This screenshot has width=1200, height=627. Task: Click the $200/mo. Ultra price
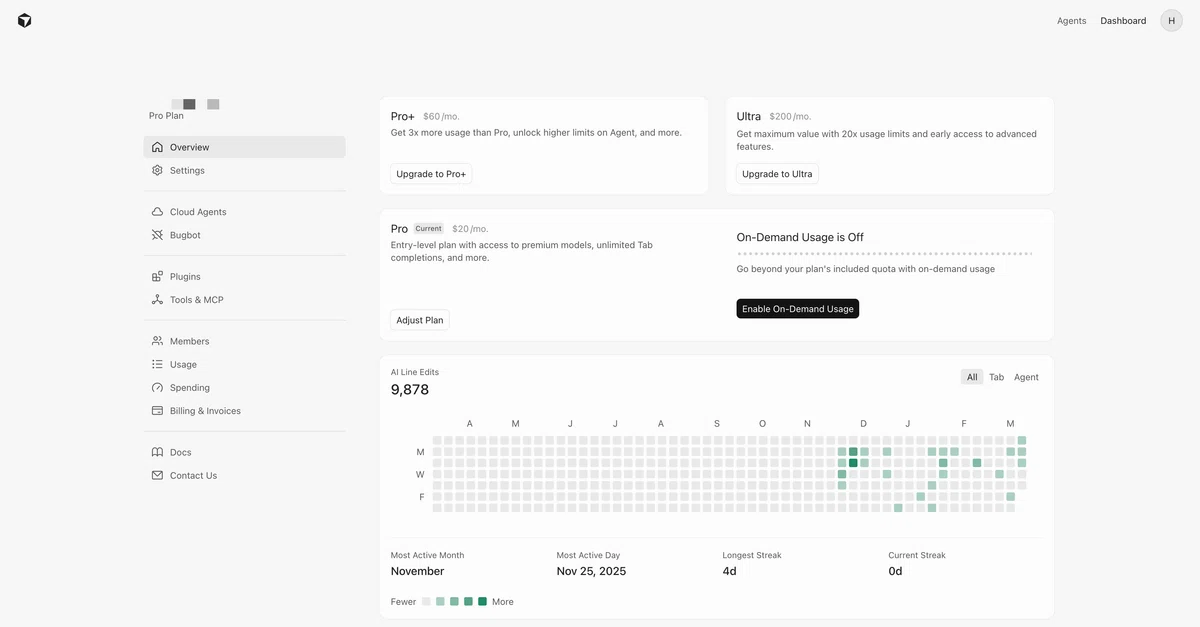click(790, 117)
